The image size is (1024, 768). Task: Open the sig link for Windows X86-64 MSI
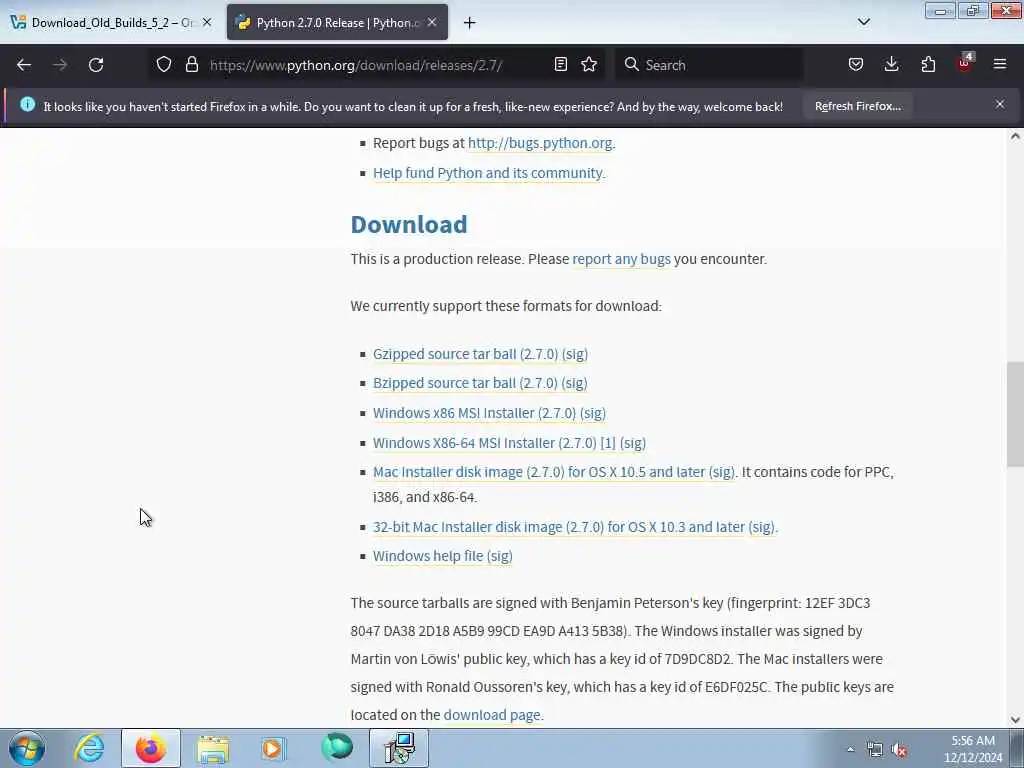pyautogui.click(x=633, y=443)
